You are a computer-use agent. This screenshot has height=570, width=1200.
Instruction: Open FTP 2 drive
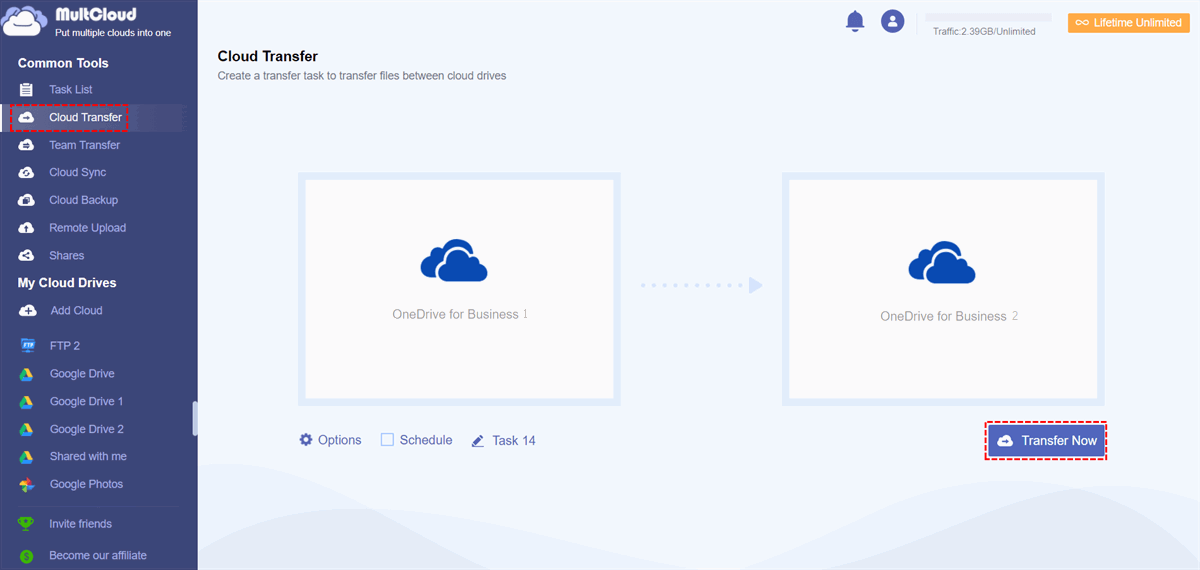click(x=65, y=346)
